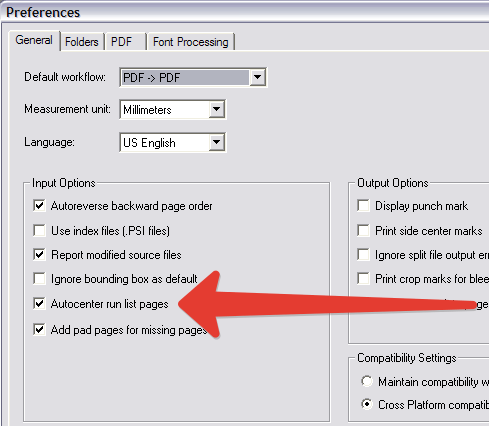Click the Input Options group title
Image resolution: width=489 pixels, height=426 pixels.
tap(64, 183)
